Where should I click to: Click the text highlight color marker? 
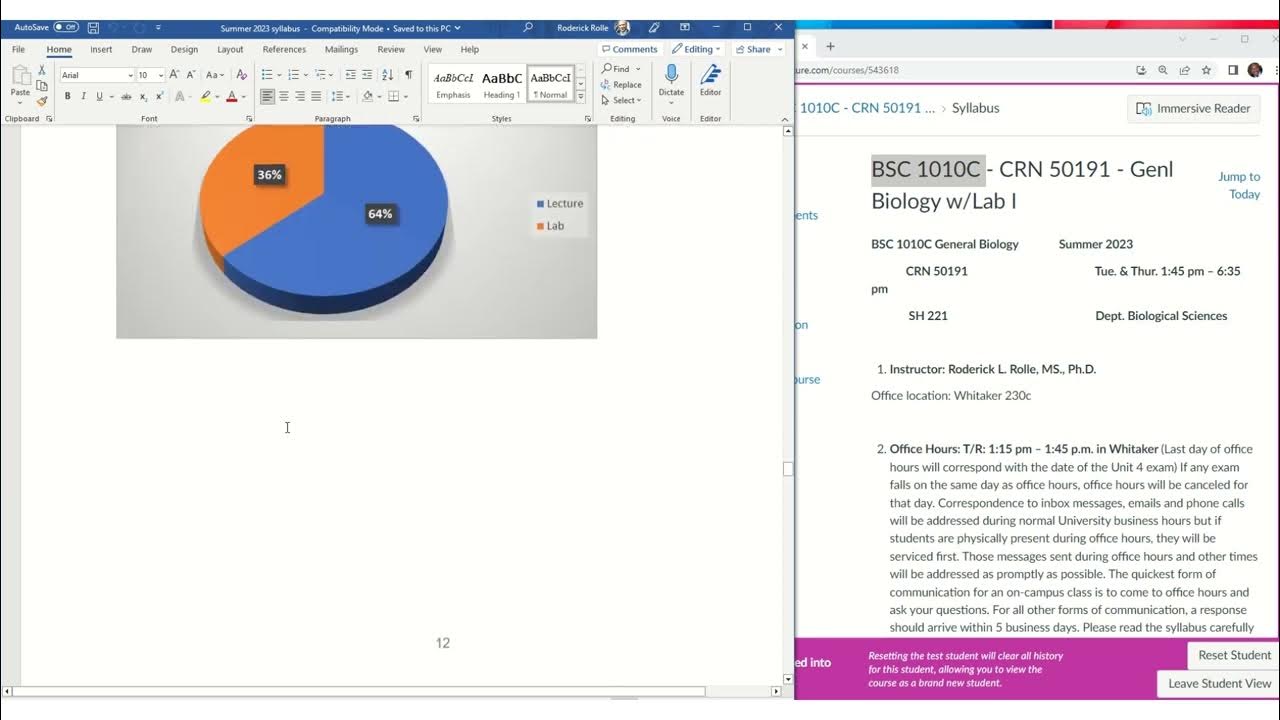[205, 96]
